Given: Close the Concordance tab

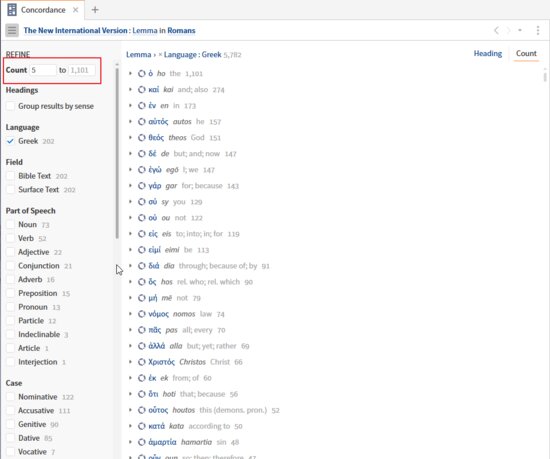Looking at the screenshot, I should tap(75, 10).
